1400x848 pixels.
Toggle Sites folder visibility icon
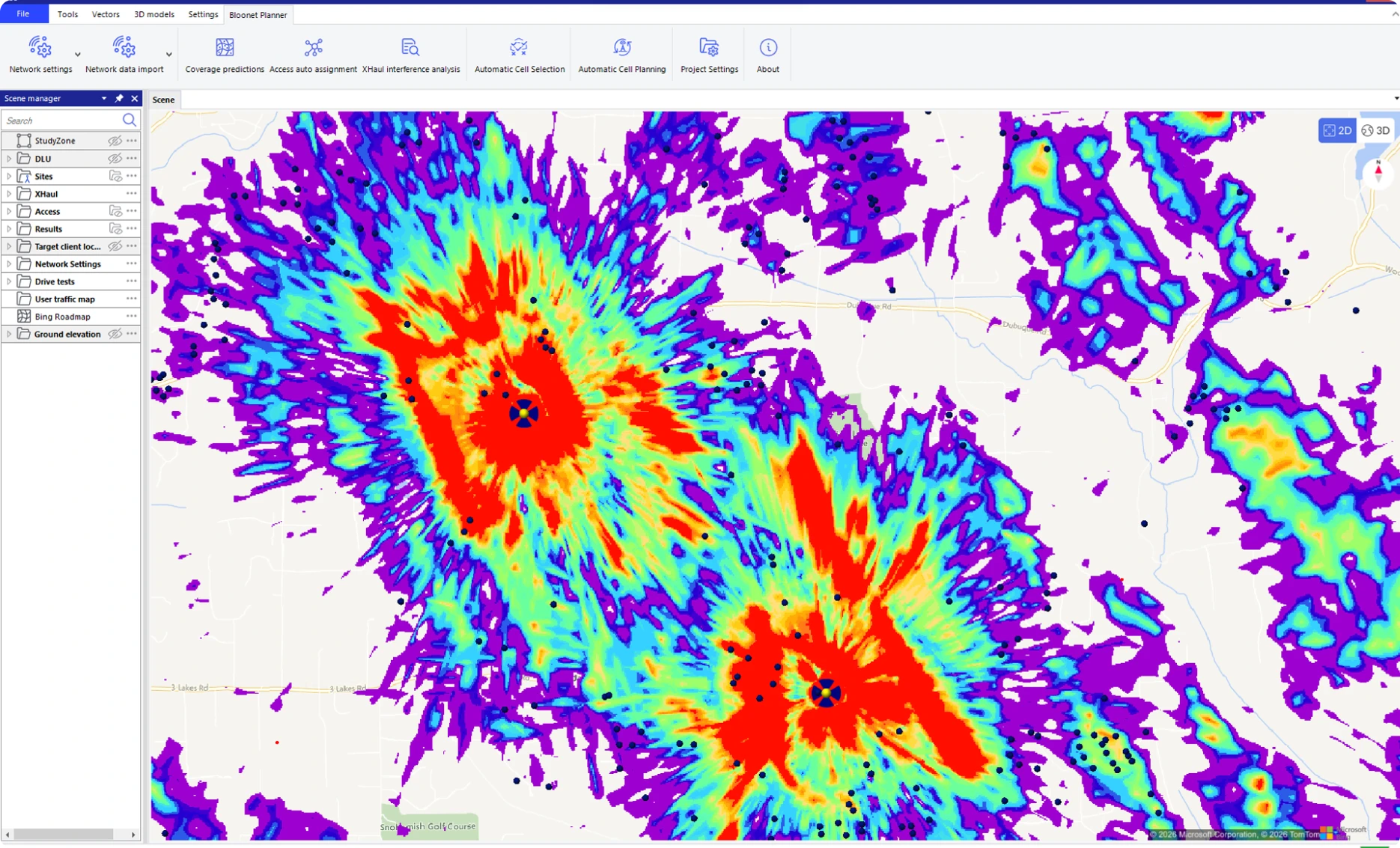point(115,176)
